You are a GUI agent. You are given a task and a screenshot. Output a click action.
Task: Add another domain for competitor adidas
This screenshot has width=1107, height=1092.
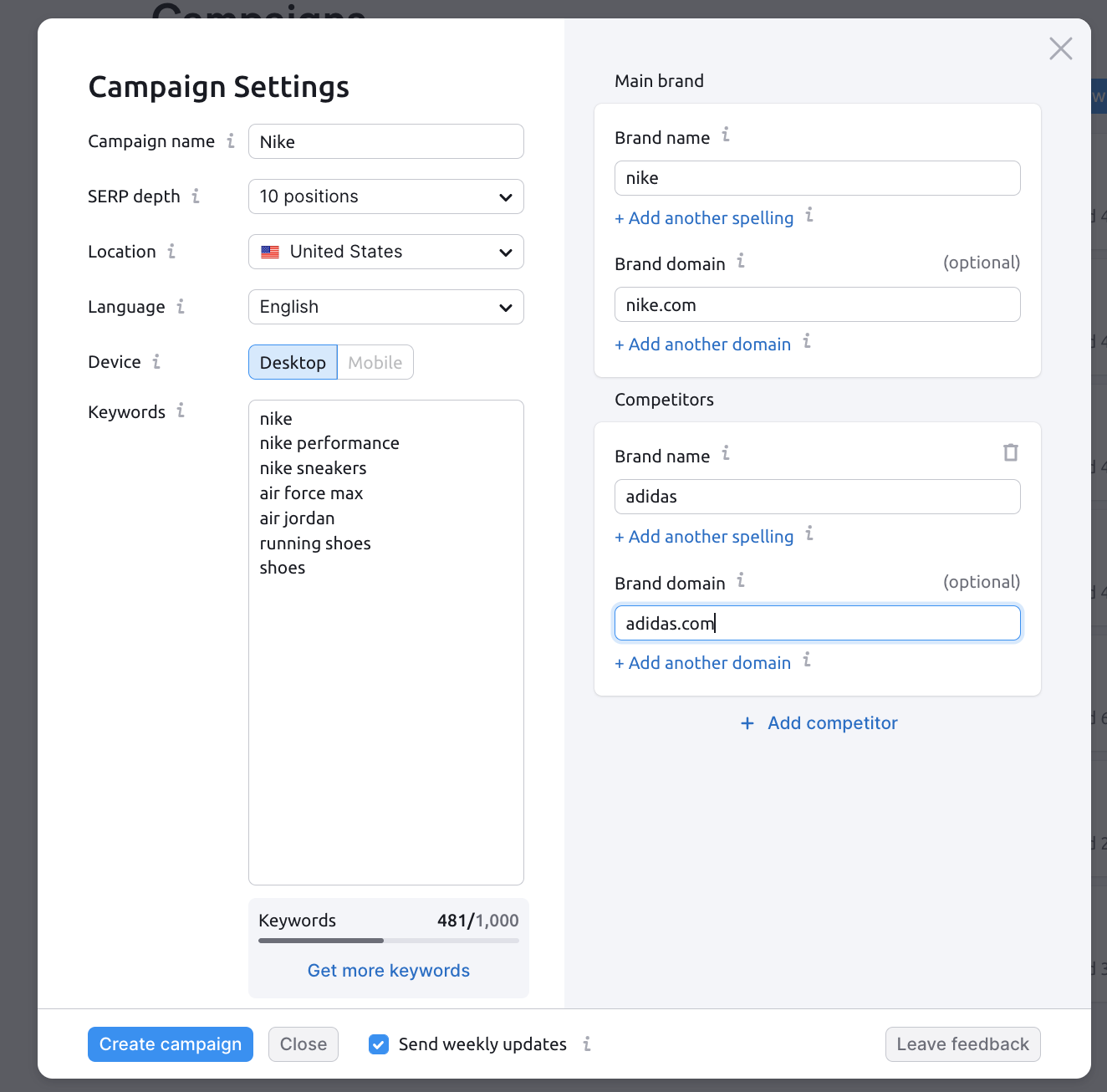tap(703, 663)
